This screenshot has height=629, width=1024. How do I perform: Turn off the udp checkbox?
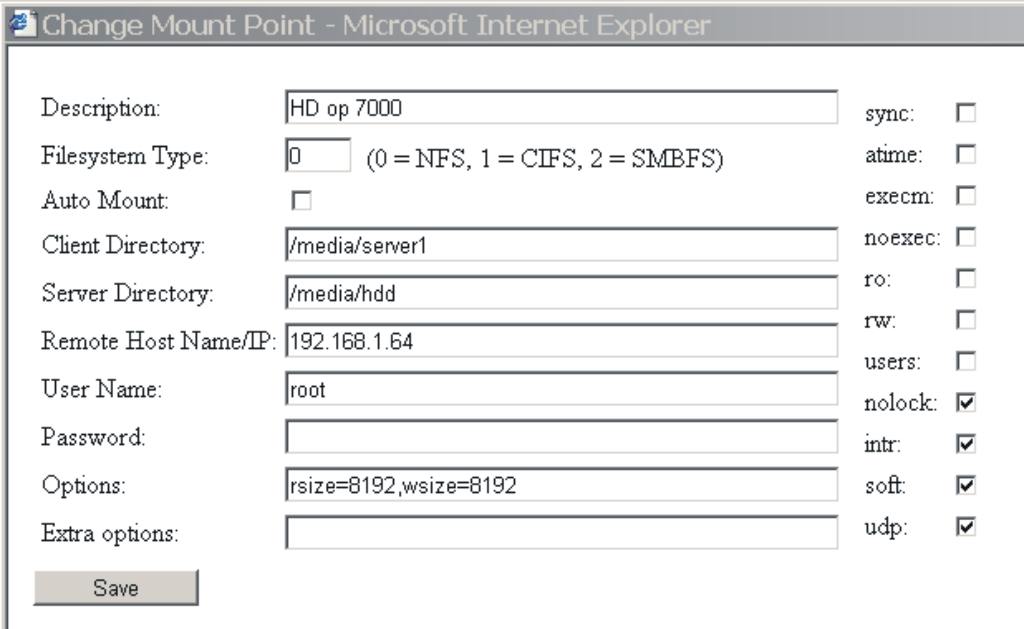point(966,526)
